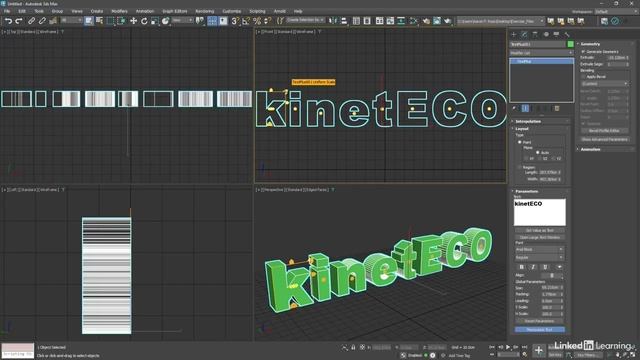640x360 pixels.
Task: Toggle Underline text style button
Action: click(x=545, y=267)
